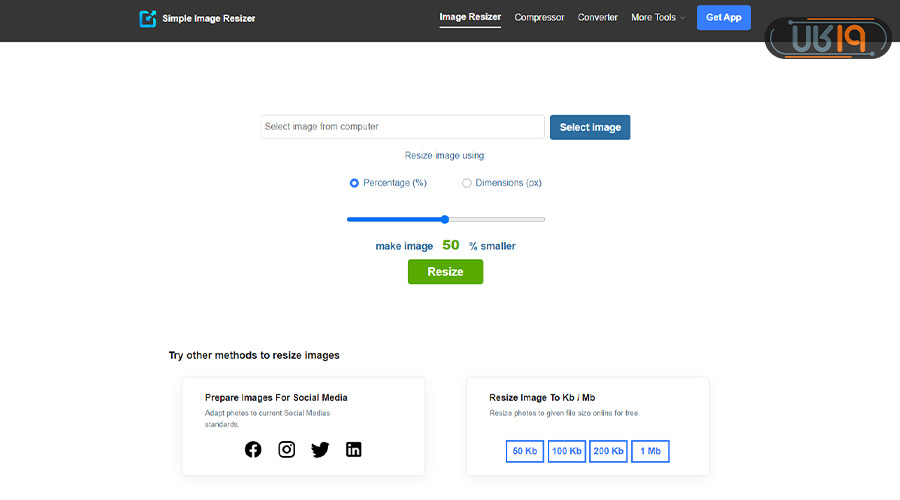This screenshot has width=900, height=500.
Task: Choose the 1 Mb file size option
Action: pos(650,451)
